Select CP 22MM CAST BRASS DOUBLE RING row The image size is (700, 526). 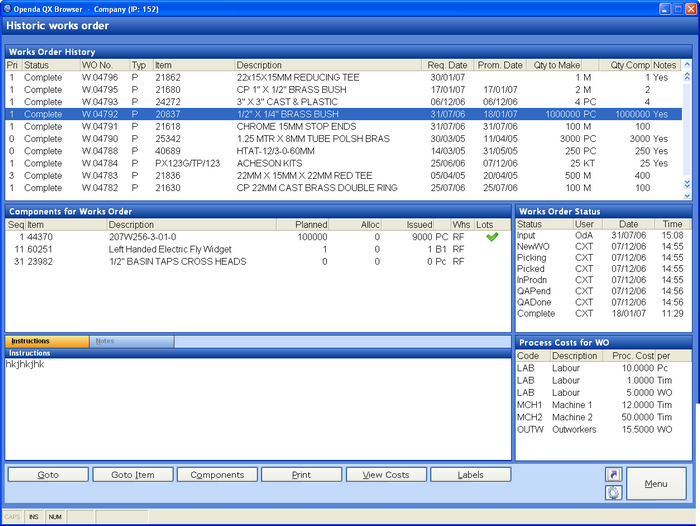point(343,188)
